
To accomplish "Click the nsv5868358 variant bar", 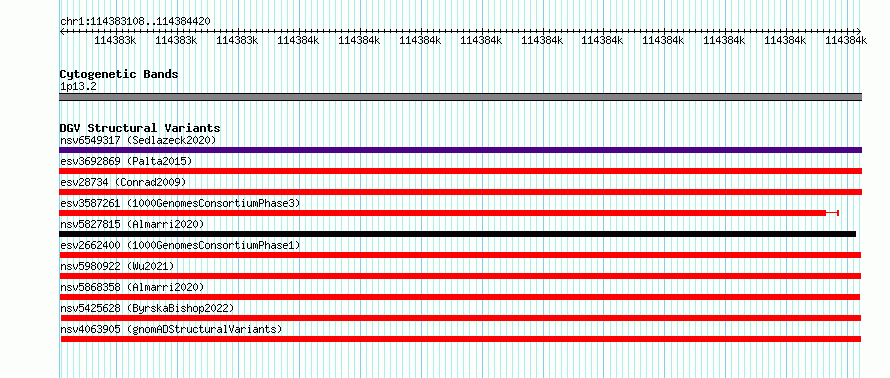I will tap(459, 297).
